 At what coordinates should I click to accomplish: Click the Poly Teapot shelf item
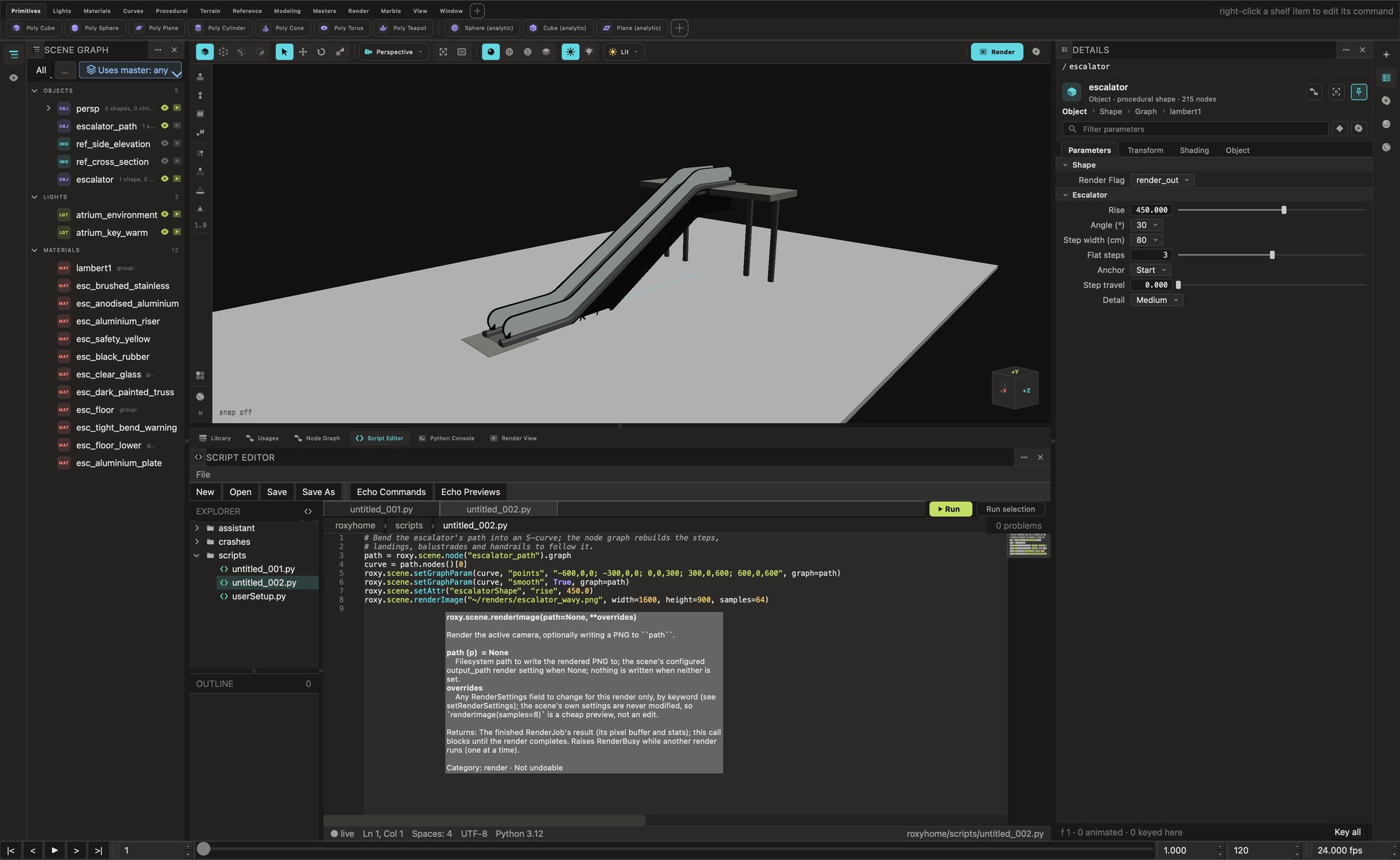coord(403,28)
